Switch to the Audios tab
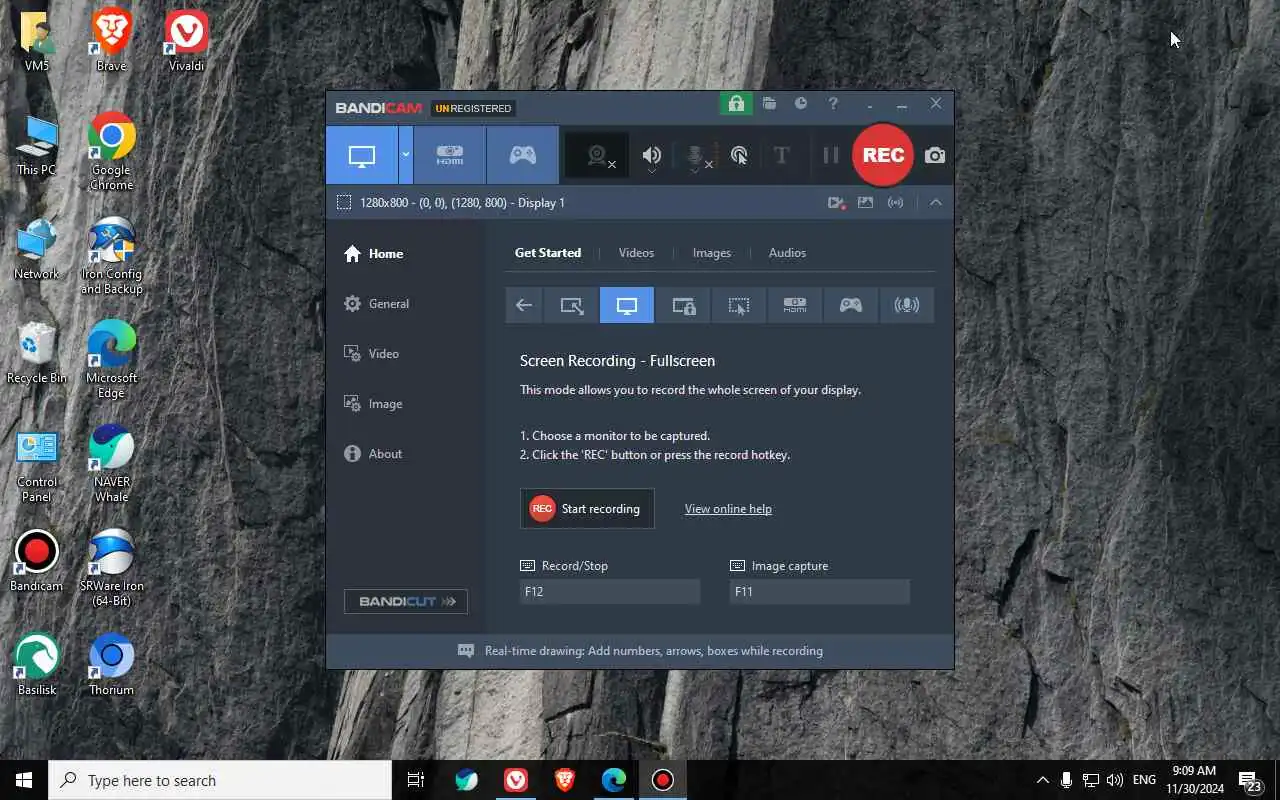This screenshot has height=800, width=1280. click(787, 253)
